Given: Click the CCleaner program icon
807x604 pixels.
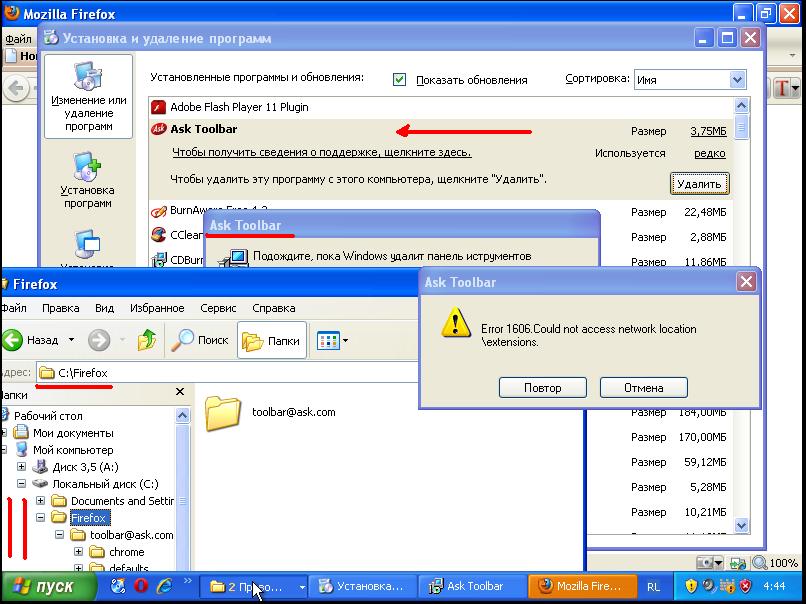Looking at the screenshot, I should pyautogui.click(x=159, y=235).
